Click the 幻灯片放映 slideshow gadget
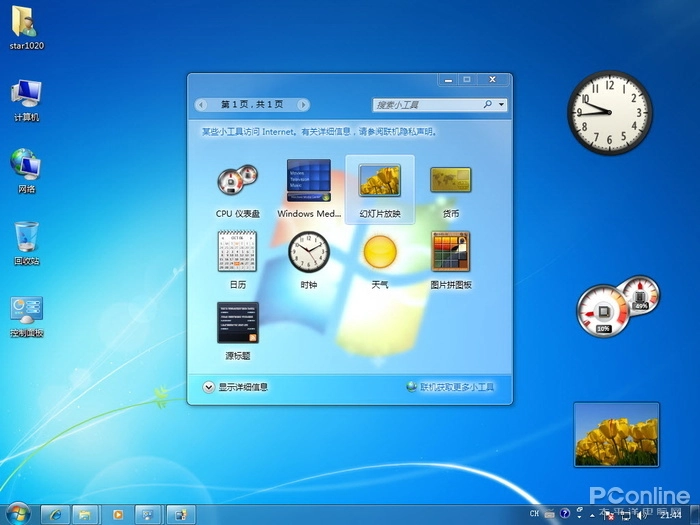The height and width of the screenshot is (525, 700). tap(379, 181)
